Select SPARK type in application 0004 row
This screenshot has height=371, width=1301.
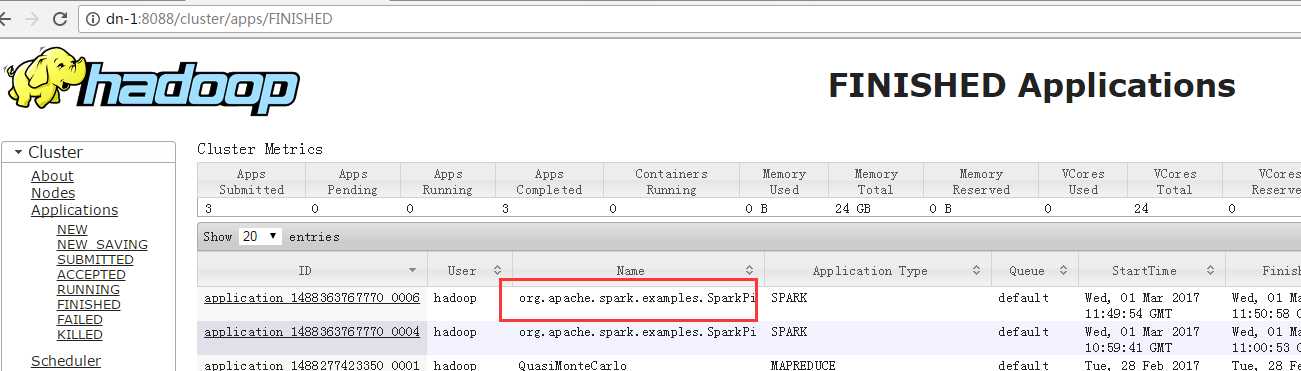pyautogui.click(x=788, y=332)
